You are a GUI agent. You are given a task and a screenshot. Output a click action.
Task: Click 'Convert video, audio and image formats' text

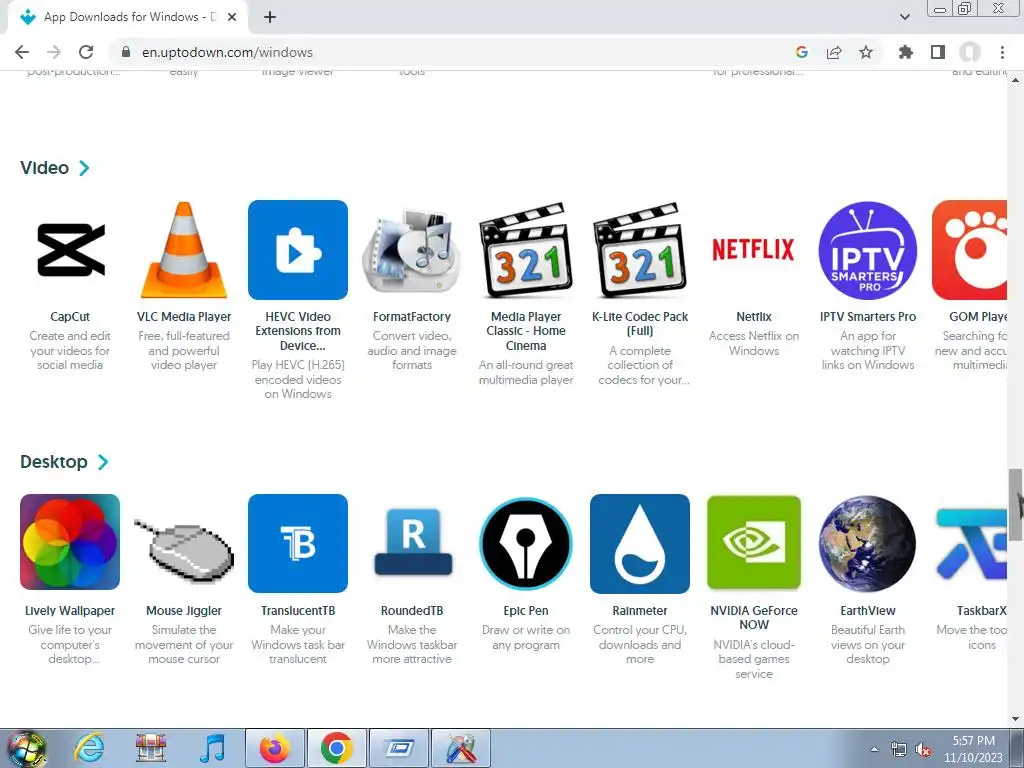click(411, 350)
